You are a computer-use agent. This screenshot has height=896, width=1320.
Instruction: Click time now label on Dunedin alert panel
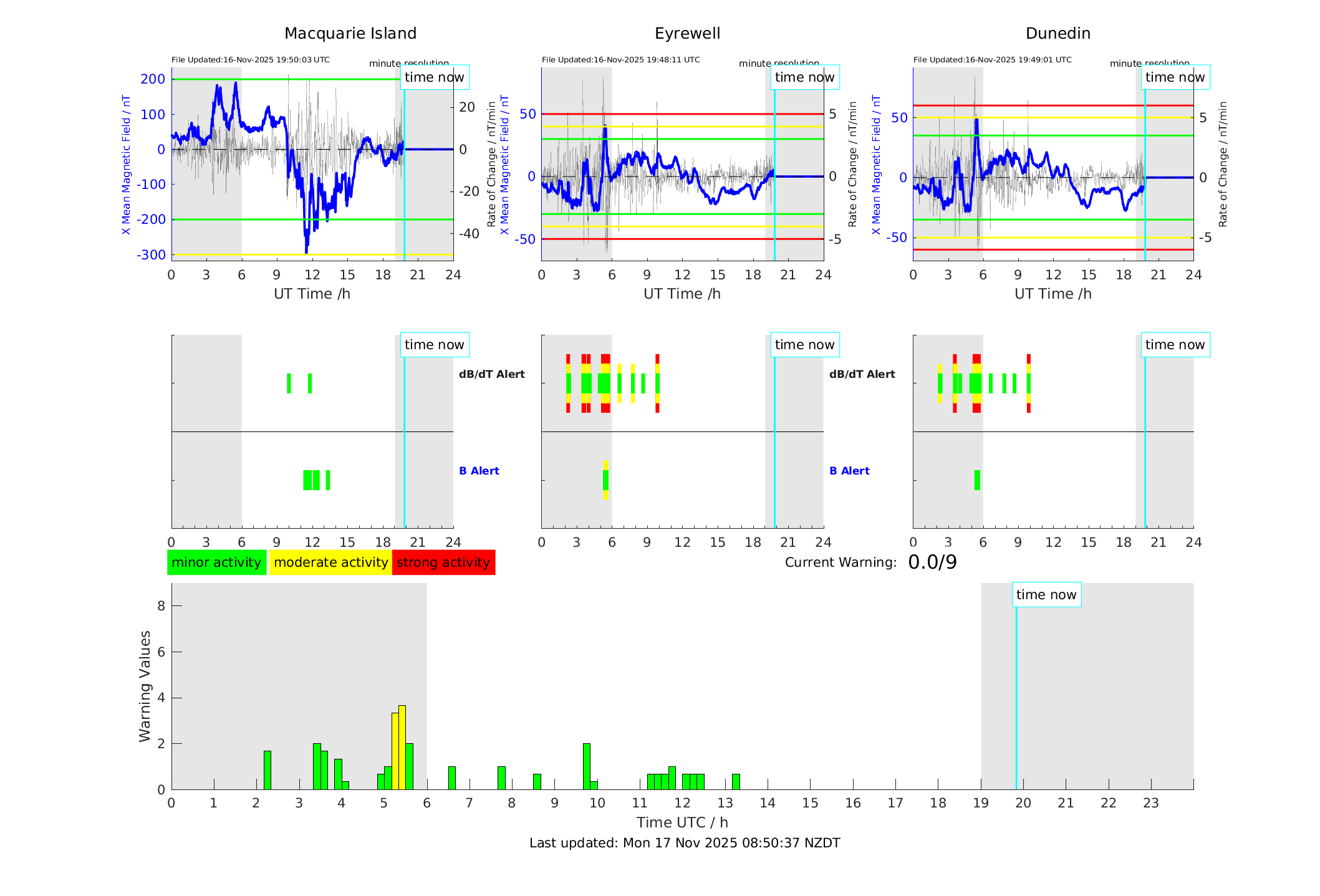(x=1175, y=345)
